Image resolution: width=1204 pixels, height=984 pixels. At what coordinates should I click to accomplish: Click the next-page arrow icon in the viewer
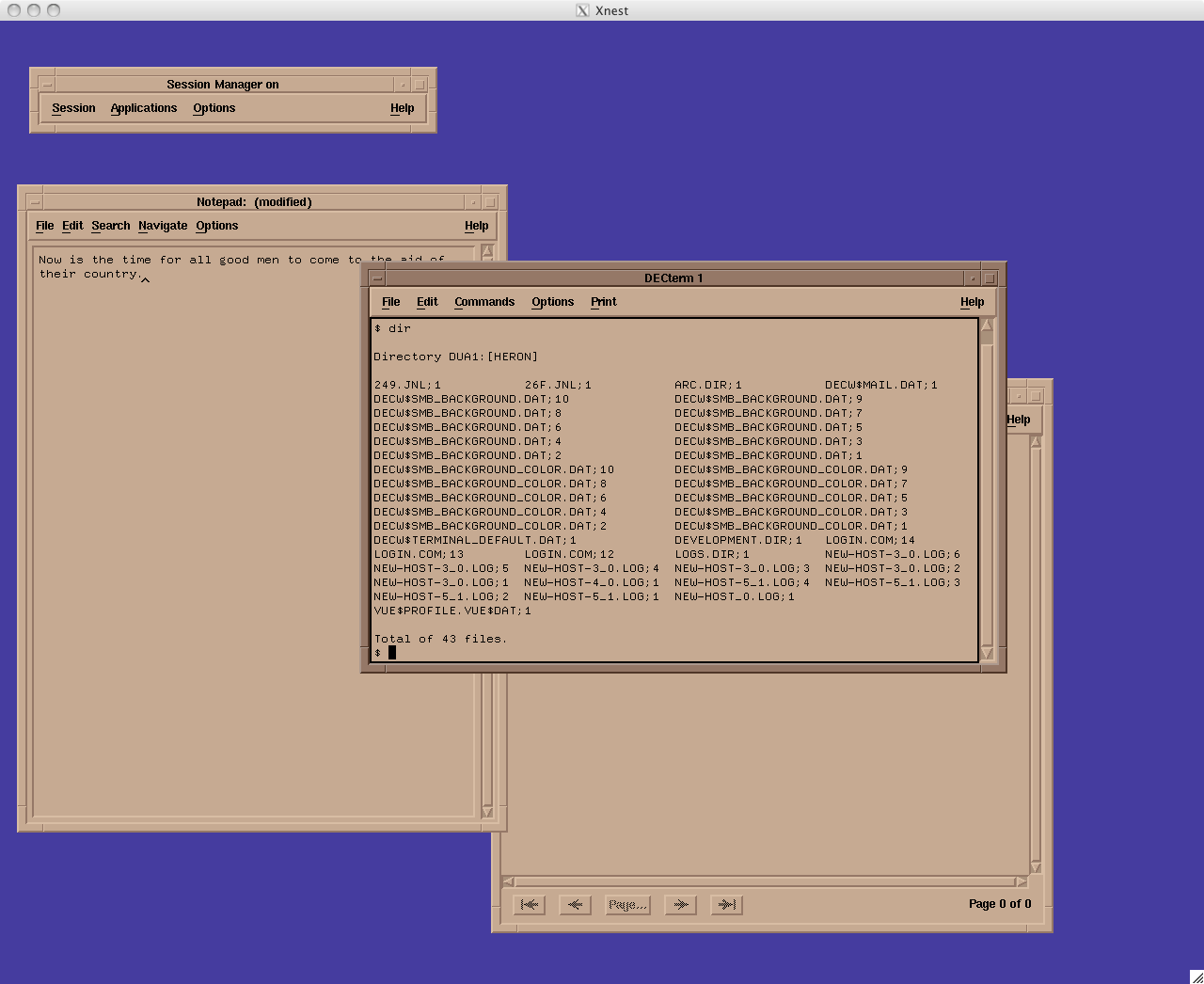tap(680, 904)
